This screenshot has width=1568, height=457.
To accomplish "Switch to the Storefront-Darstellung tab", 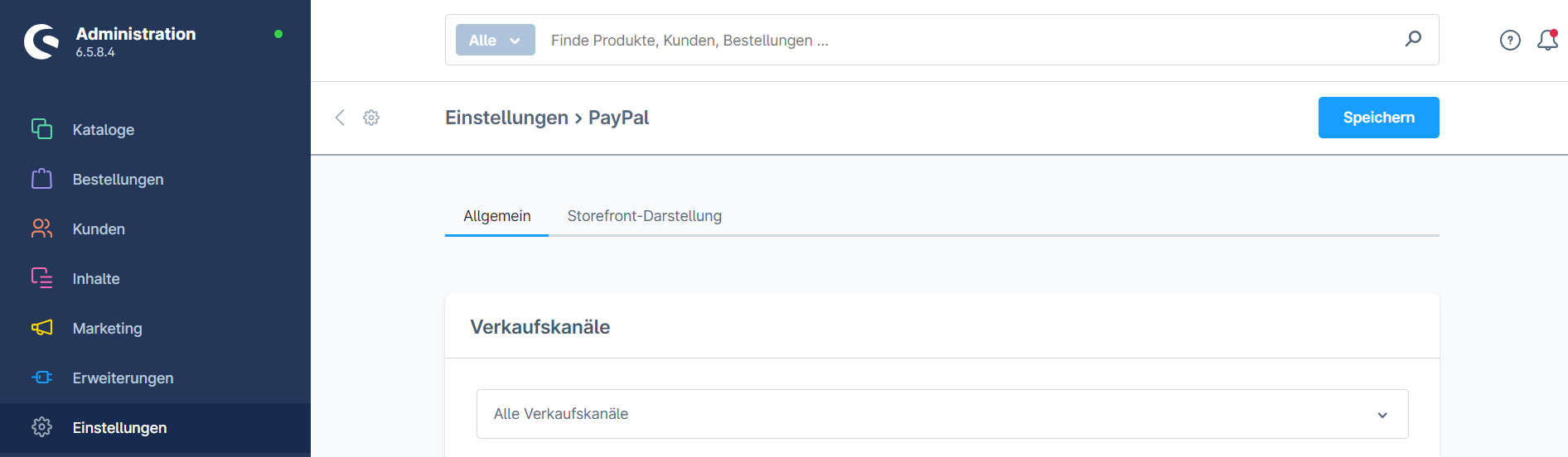I will click(x=644, y=216).
